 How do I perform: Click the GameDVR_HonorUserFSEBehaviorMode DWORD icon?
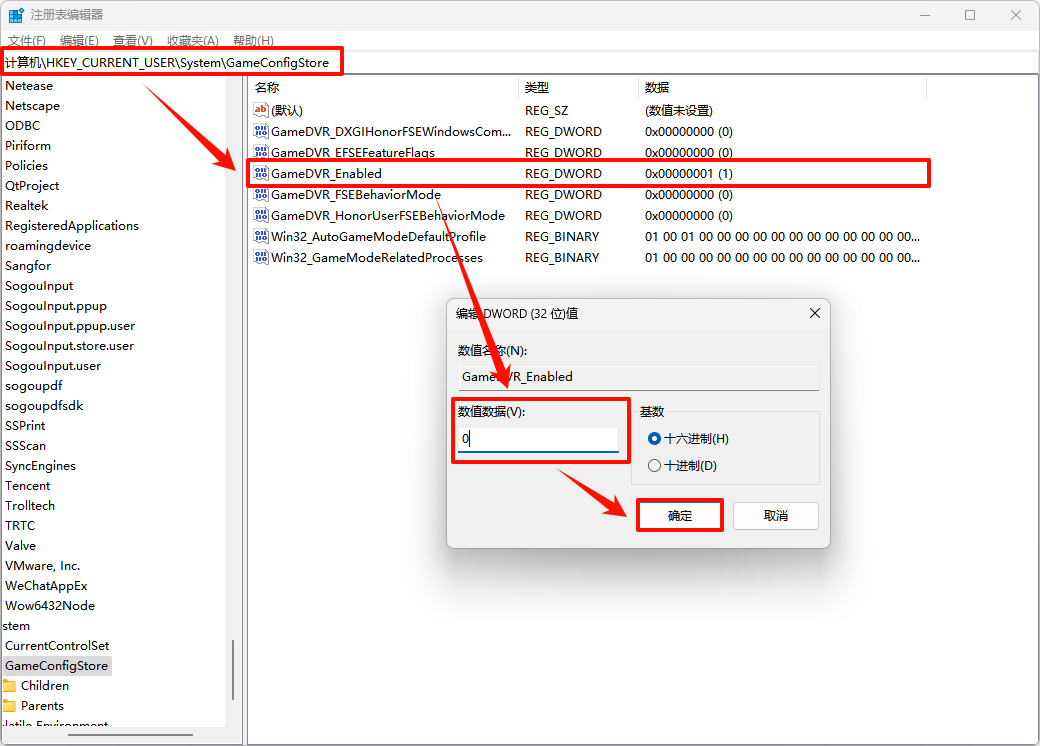click(258, 215)
